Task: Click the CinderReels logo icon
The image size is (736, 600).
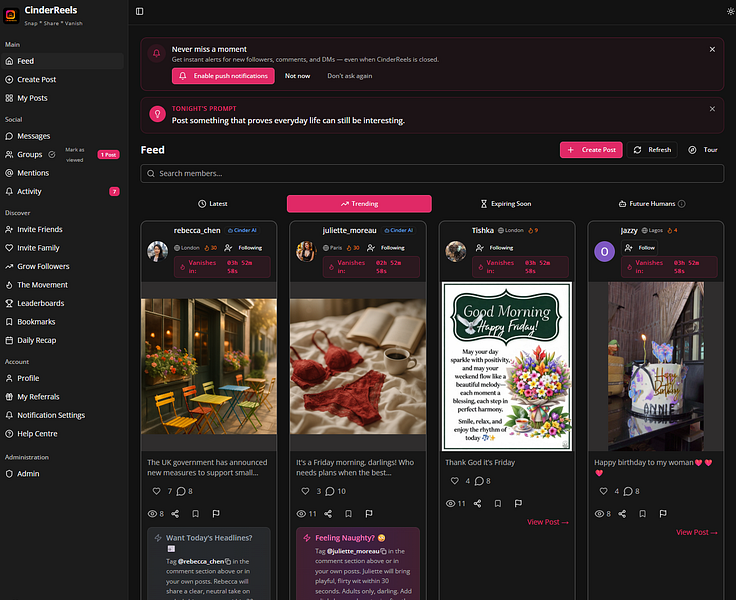Action: 11,15
